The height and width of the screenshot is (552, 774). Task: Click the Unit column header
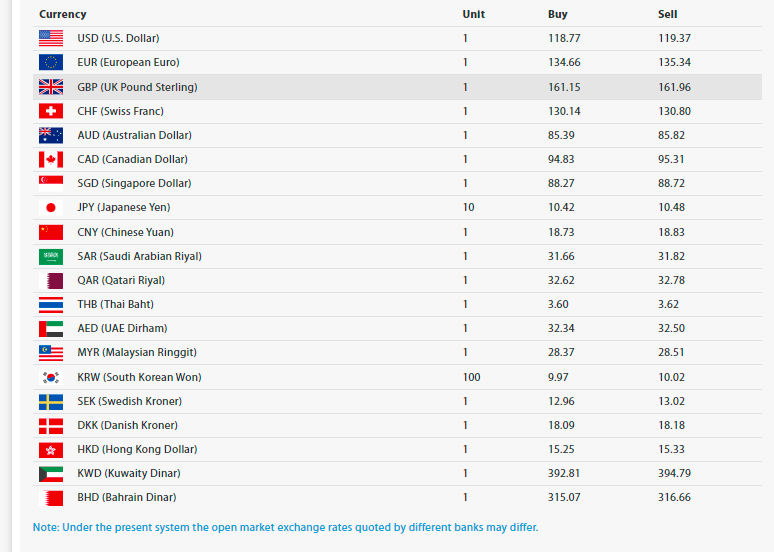474,14
